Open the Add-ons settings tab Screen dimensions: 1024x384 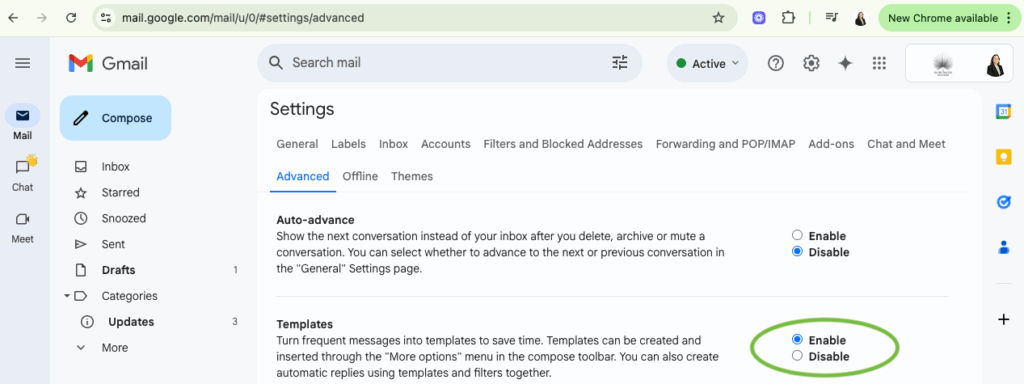click(x=831, y=144)
